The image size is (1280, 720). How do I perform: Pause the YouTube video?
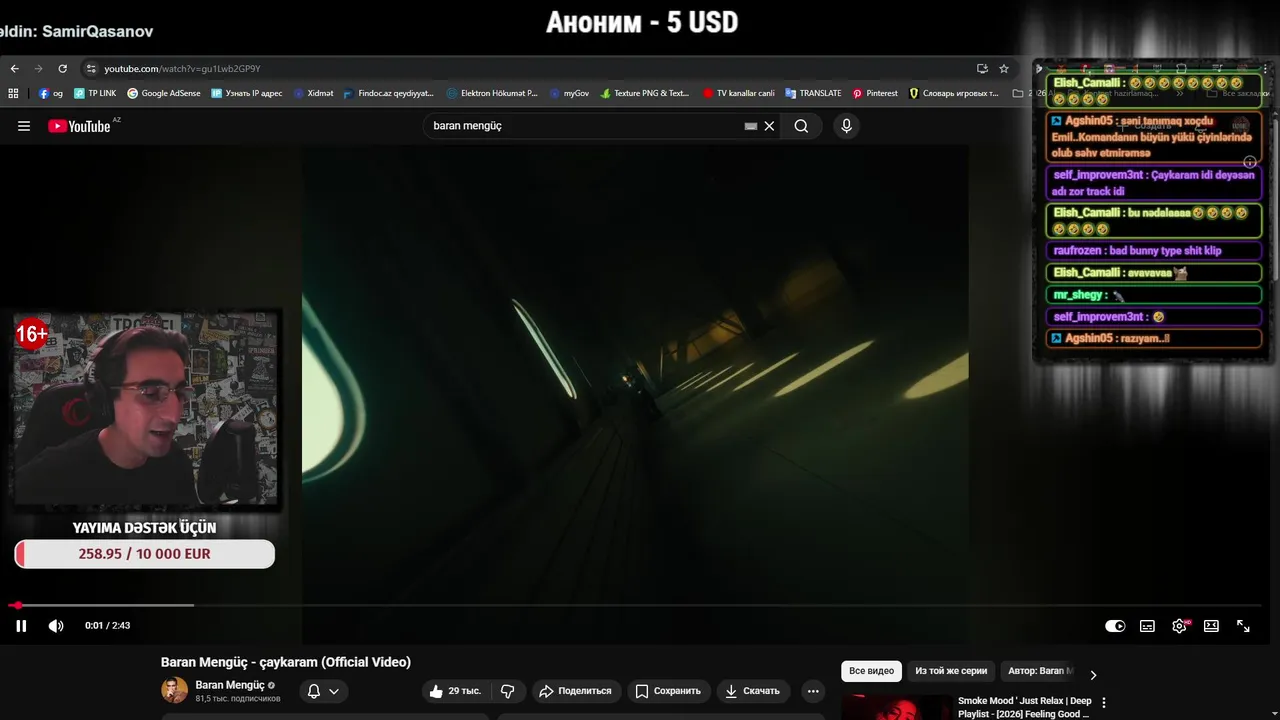(x=21, y=626)
